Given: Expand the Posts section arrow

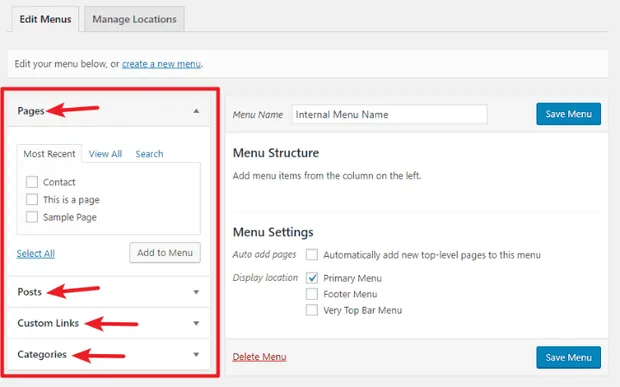Looking at the screenshot, I should [x=196, y=292].
